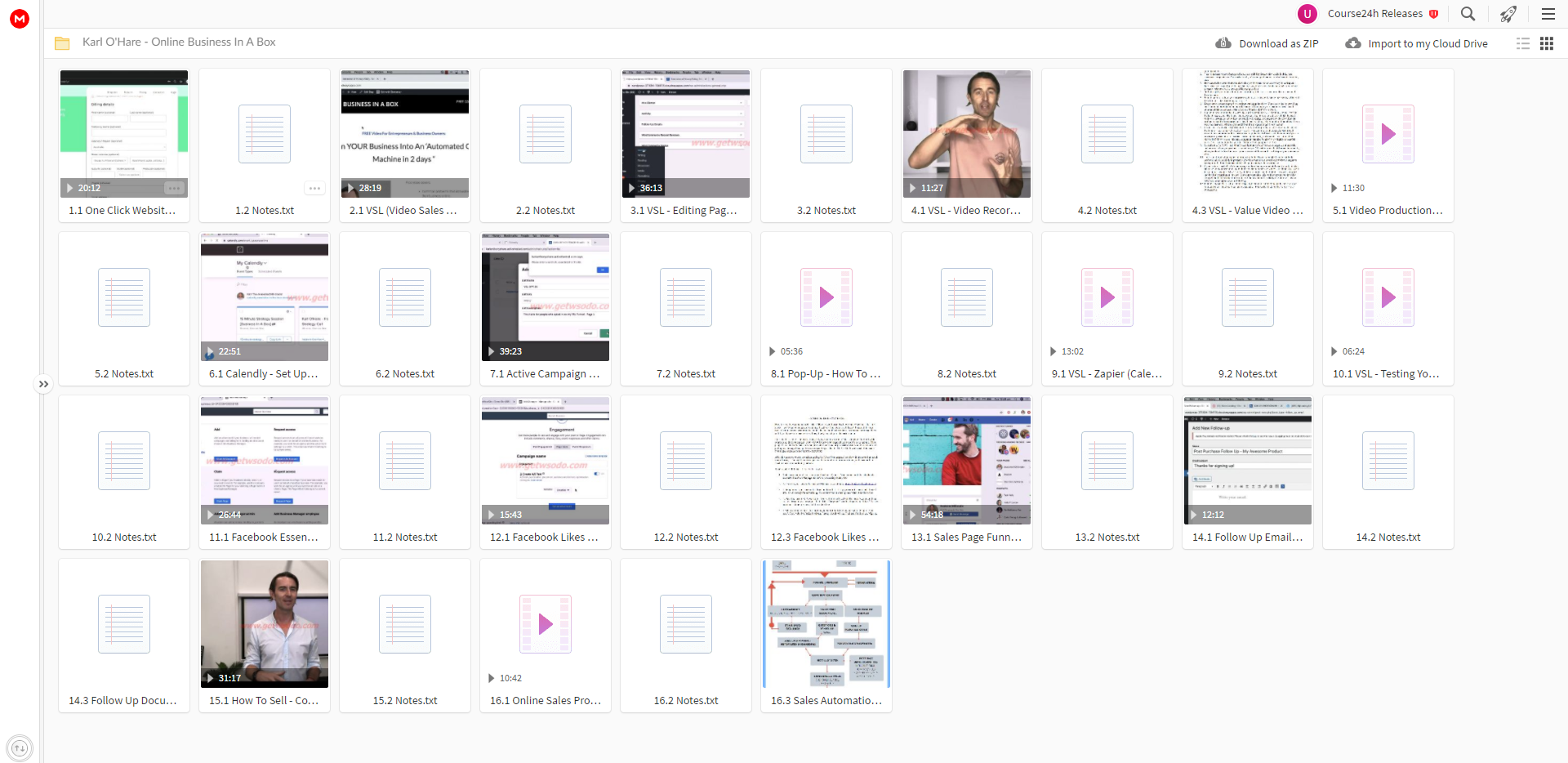1568x763 pixels.
Task: Click Course24h Releases account name
Action: pos(1374,14)
